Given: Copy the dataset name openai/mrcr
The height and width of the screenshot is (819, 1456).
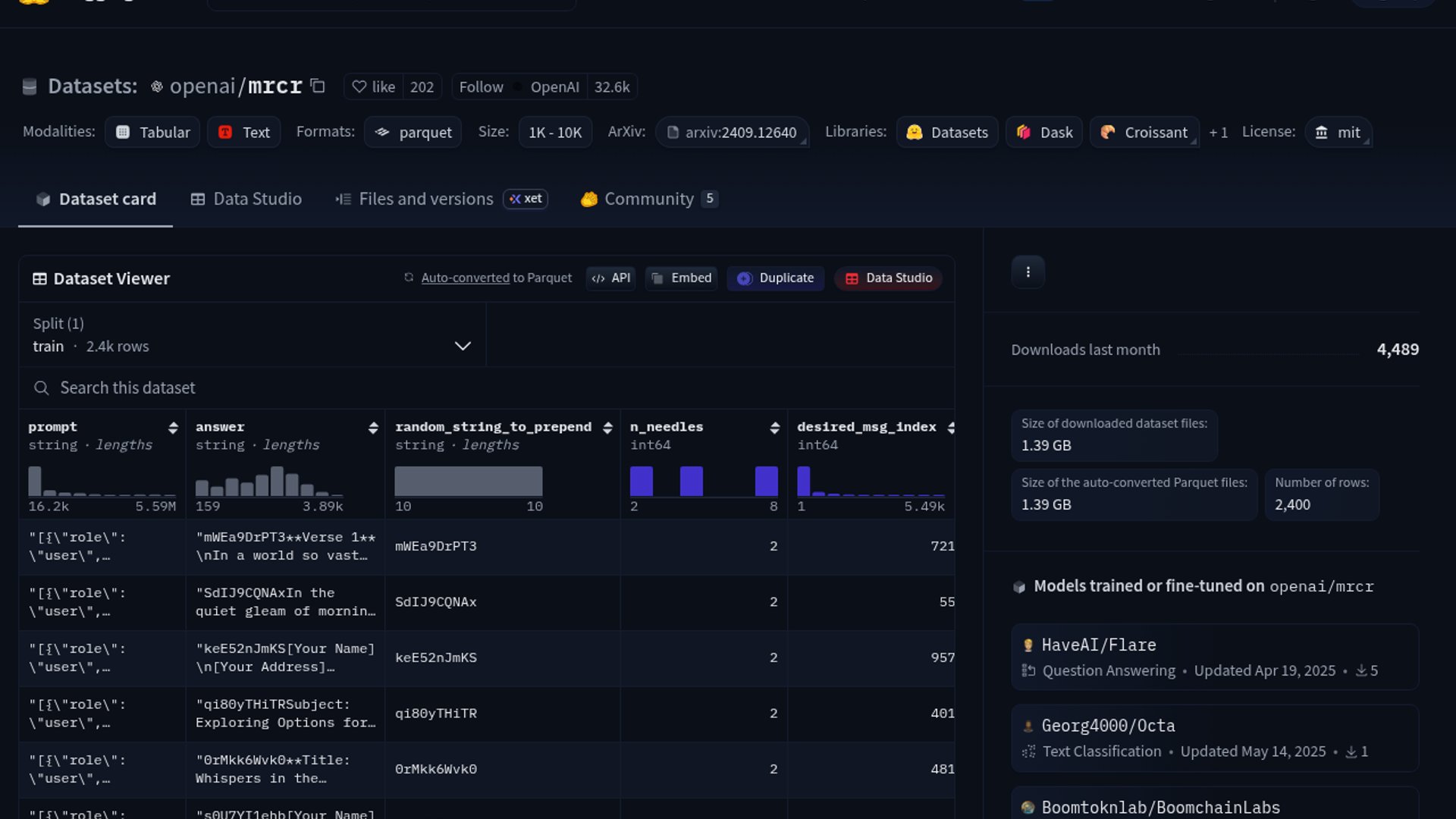Looking at the screenshot, I should click(318, 86).
